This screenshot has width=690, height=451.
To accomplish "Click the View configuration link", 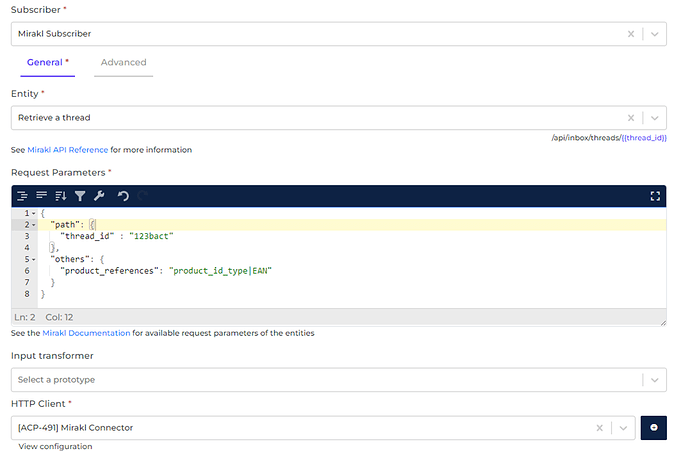I will coord(55,446).
